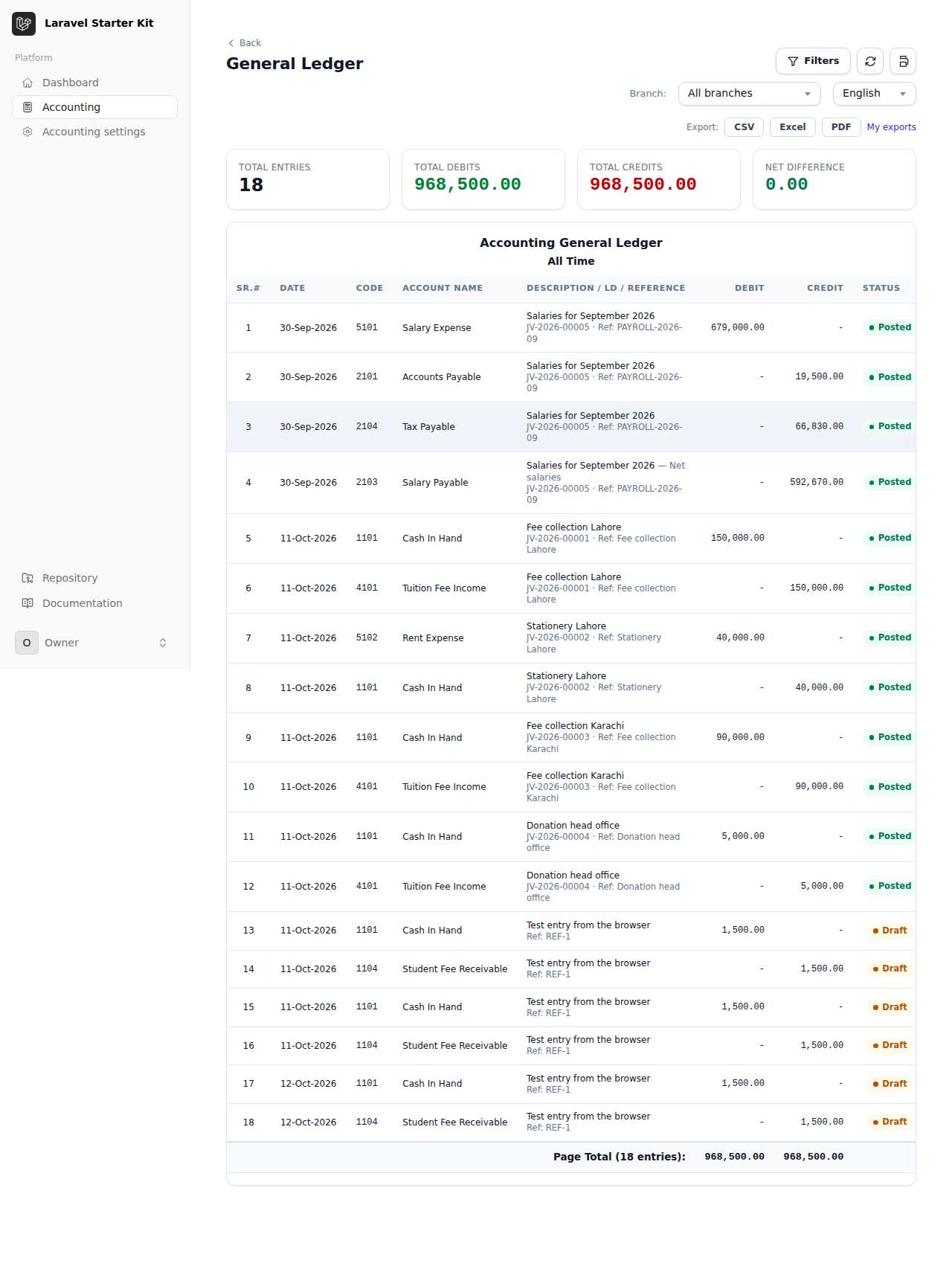This screenshot has height=1269, width=952.
Task: Click the Documentation book icon
Action: [x=28, y=603]
